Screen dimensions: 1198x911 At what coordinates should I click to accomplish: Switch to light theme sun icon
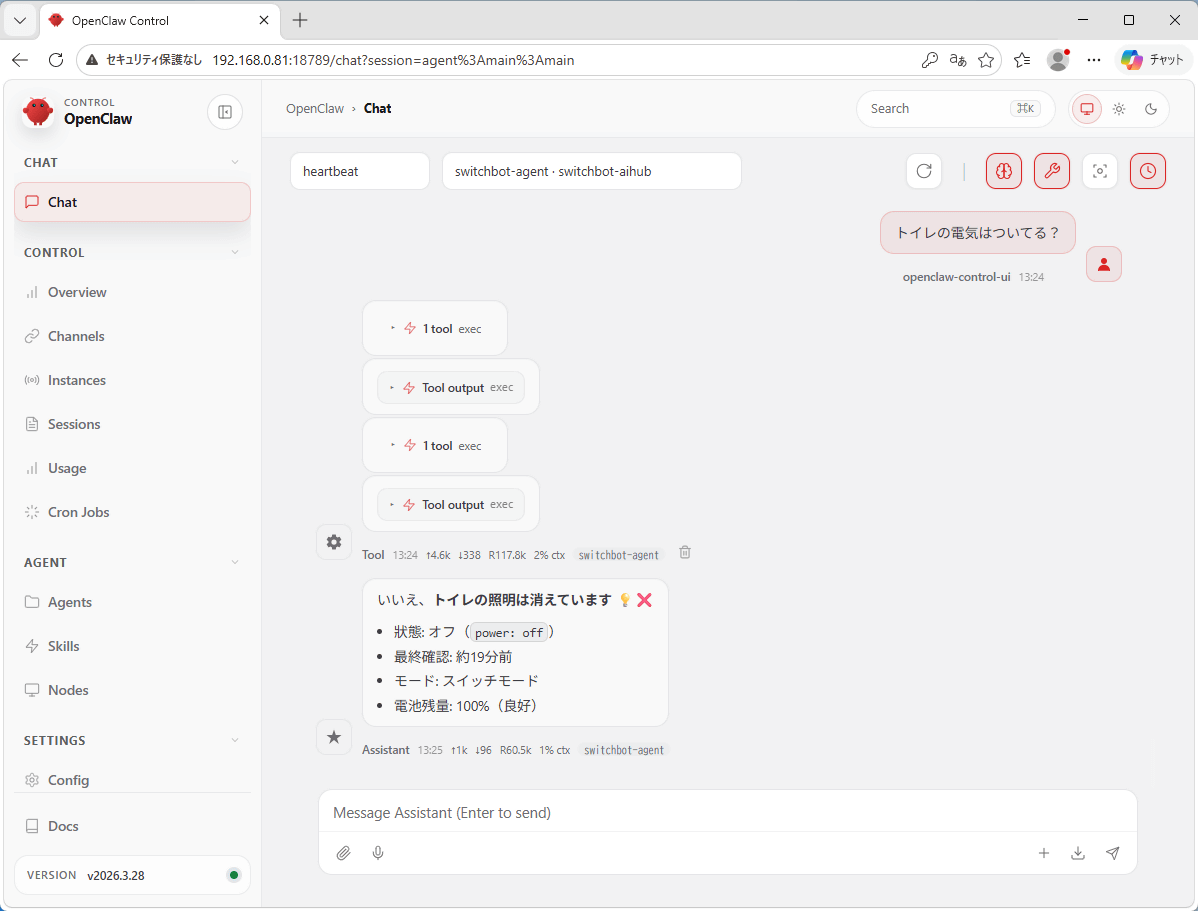1119,109
